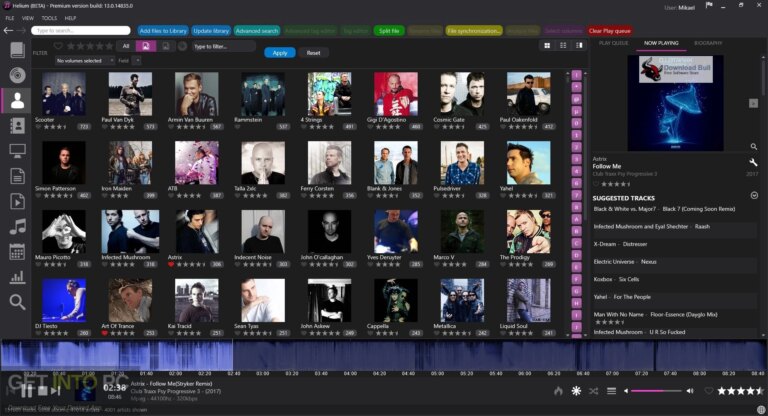Toggle favorite heart for current track in player
Viewport: 768px width, 416px height.
pos(708,390)
